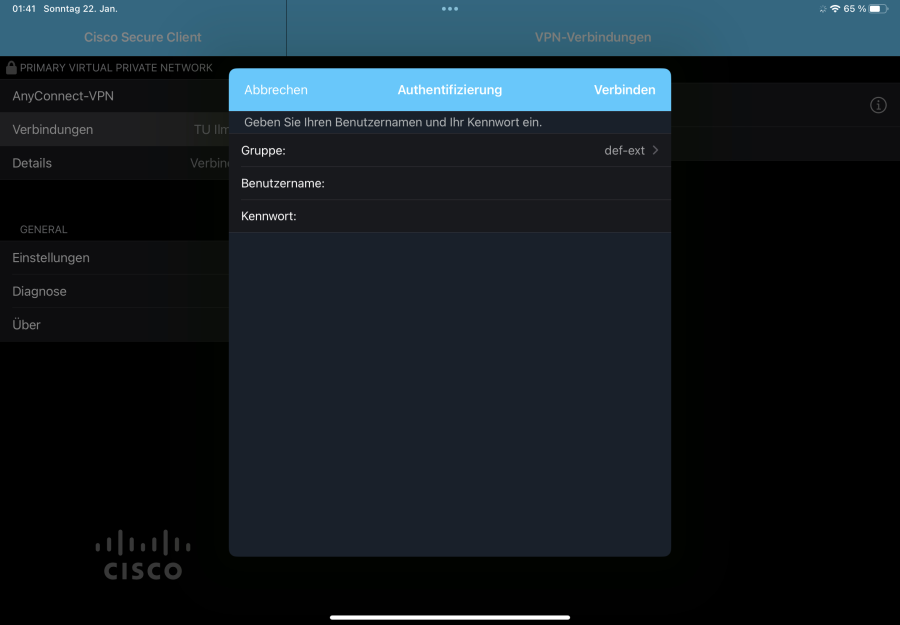Image resolution: width=900 pixels, height=625 pixels.
Task: Open Einstellungen in the General section
Action: (115, 258)
